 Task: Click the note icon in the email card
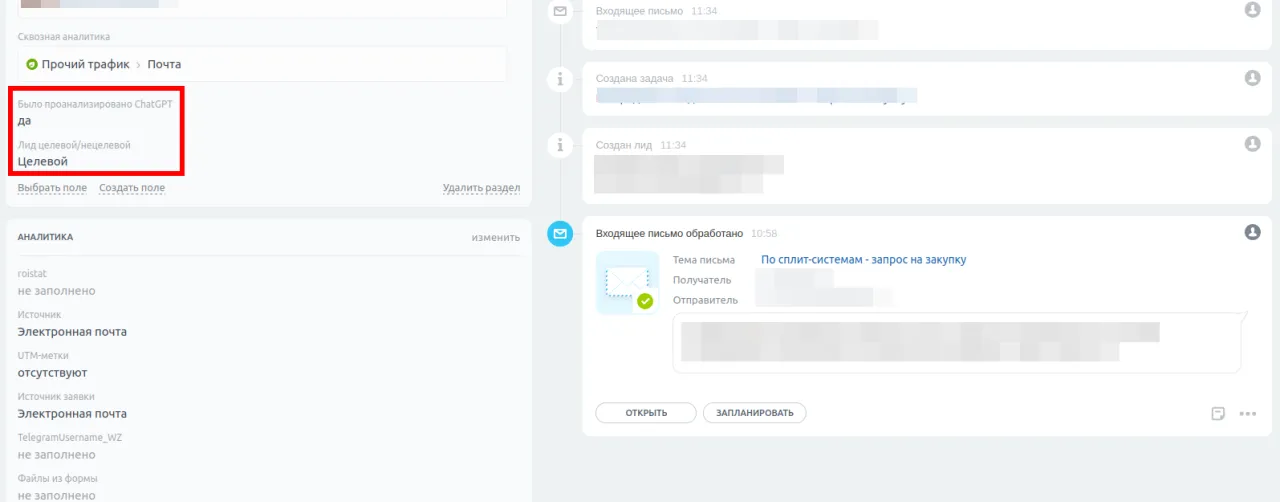[x=1218, y=413]
